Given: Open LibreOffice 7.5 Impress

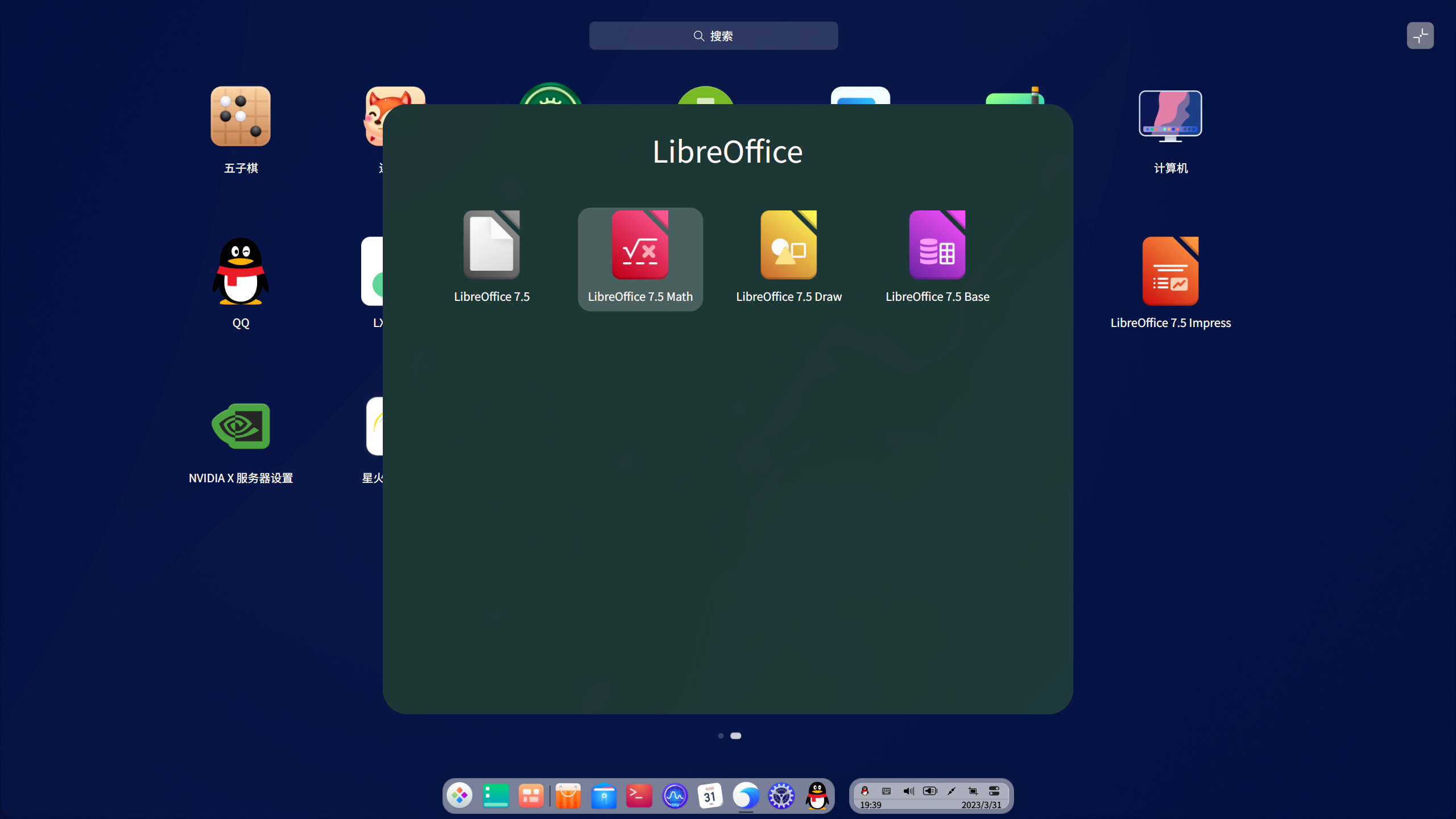Looking at the screenshot, I should click(1170, 282).
